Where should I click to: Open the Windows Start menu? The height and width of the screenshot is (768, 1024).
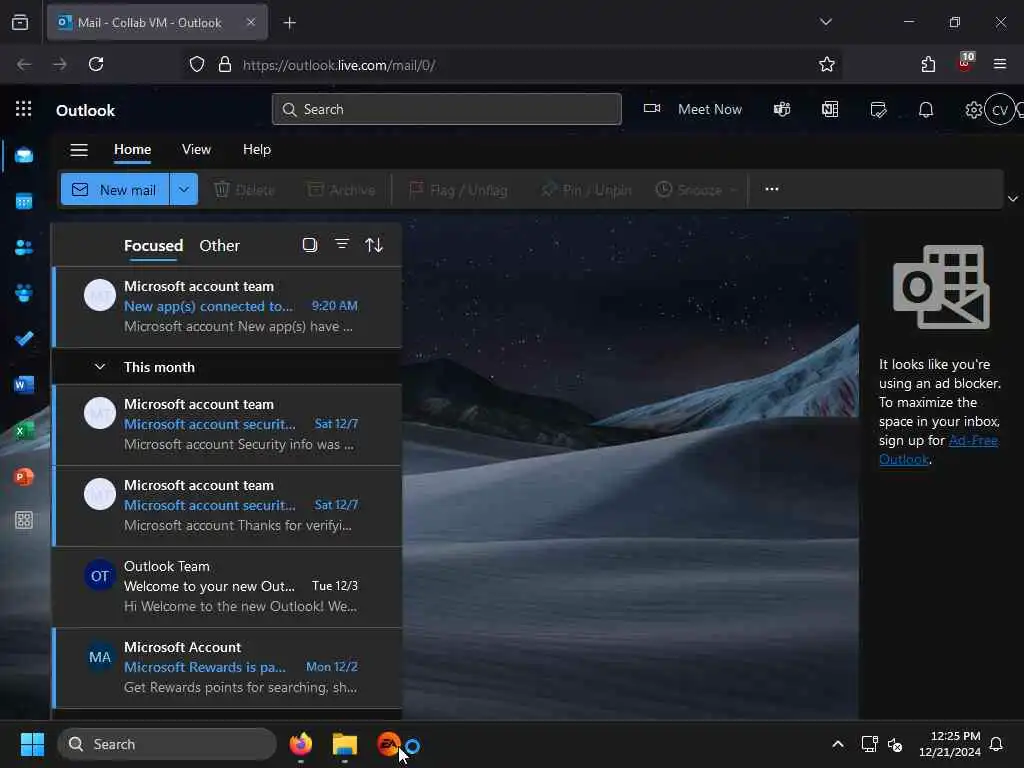coord(32,744)
